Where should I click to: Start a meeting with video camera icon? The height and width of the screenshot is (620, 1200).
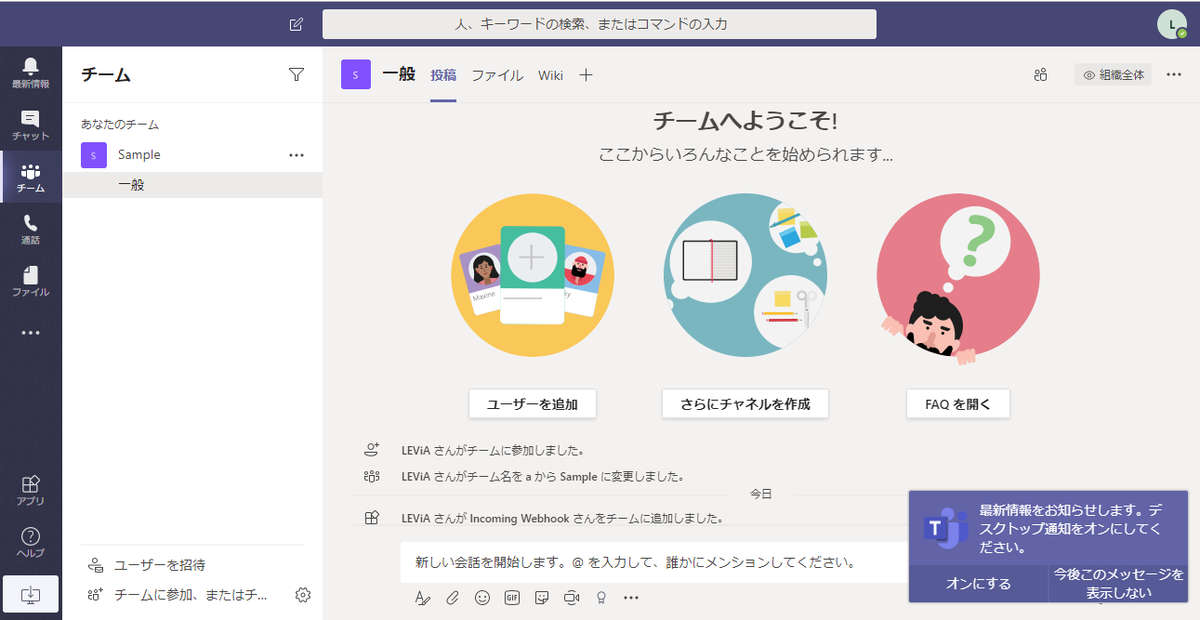click(572, 597)
